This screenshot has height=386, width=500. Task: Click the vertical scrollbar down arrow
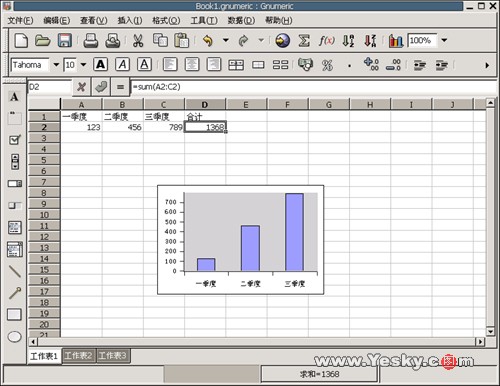point(490,332)
